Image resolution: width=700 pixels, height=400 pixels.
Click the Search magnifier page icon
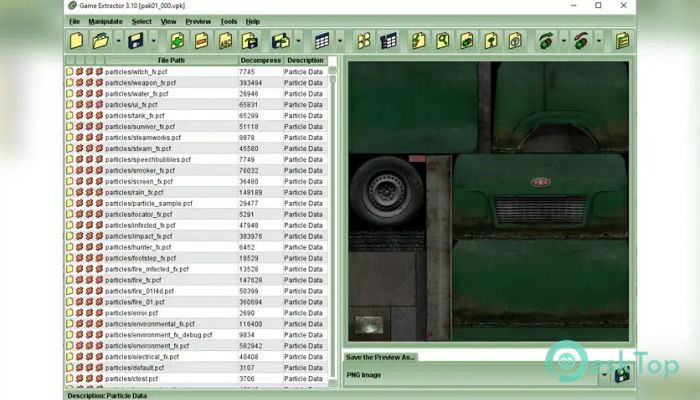443,41
